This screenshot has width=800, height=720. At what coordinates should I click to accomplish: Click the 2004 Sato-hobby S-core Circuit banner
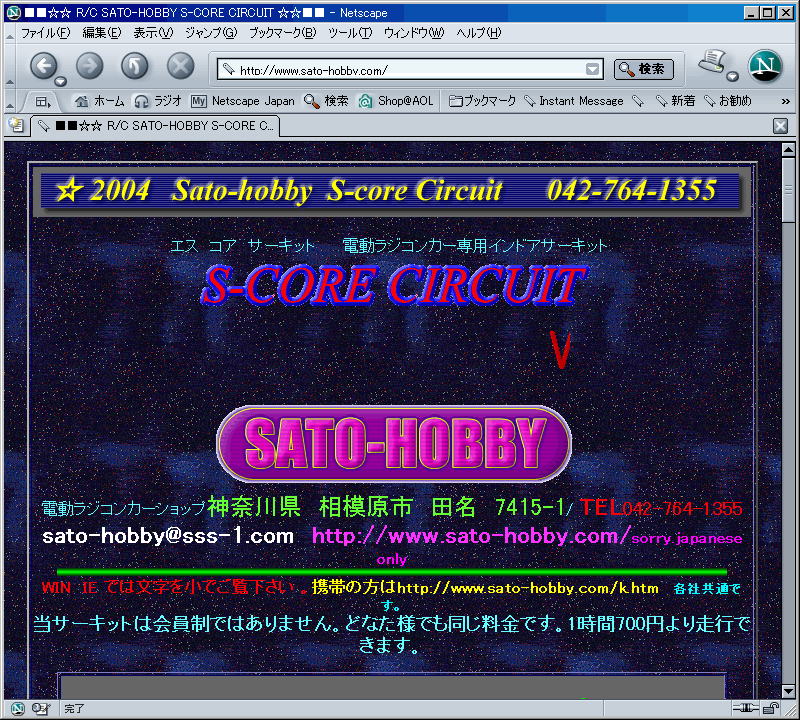click(x=391, y=191)
